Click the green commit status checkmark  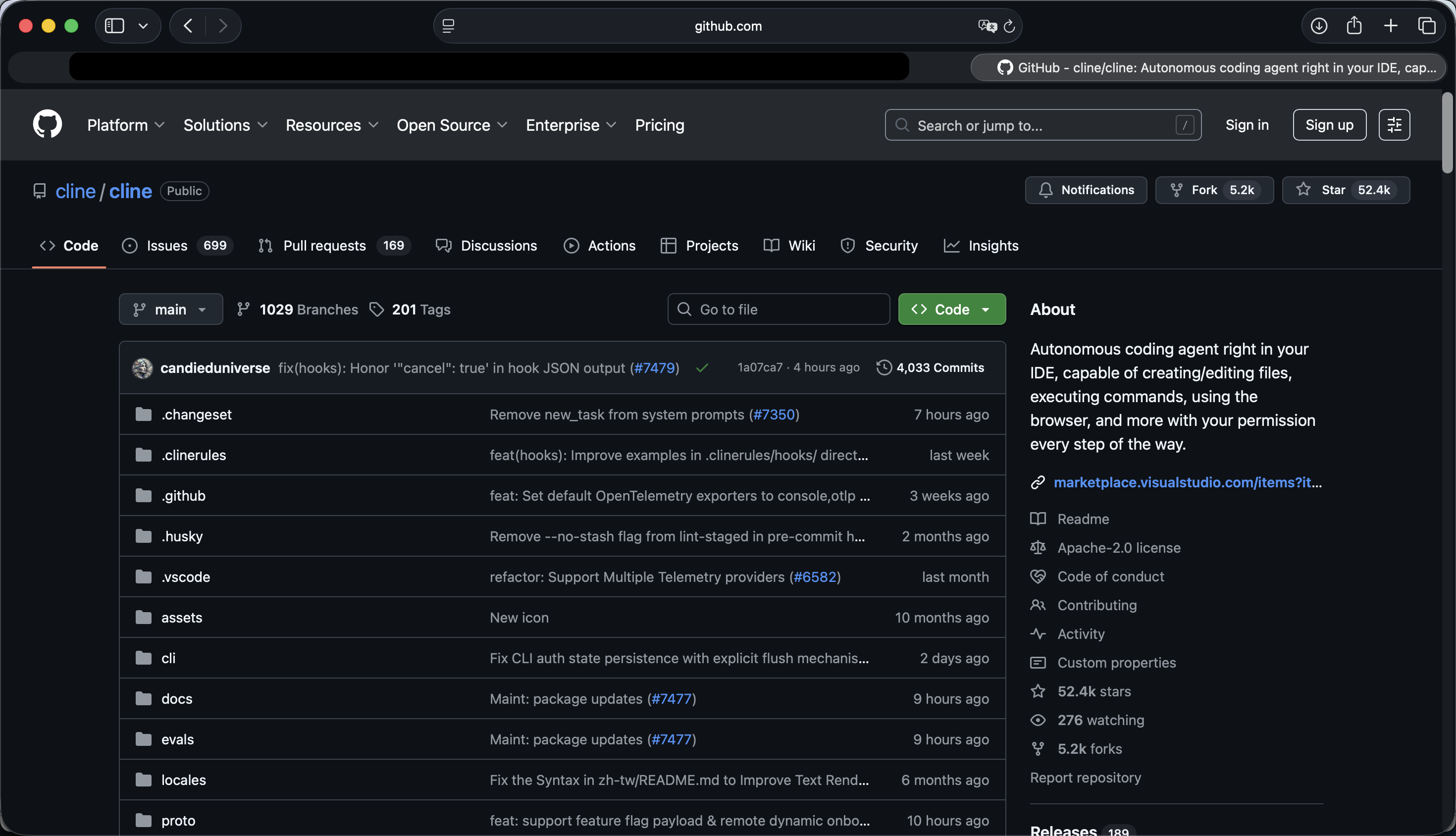coord(702,368)
